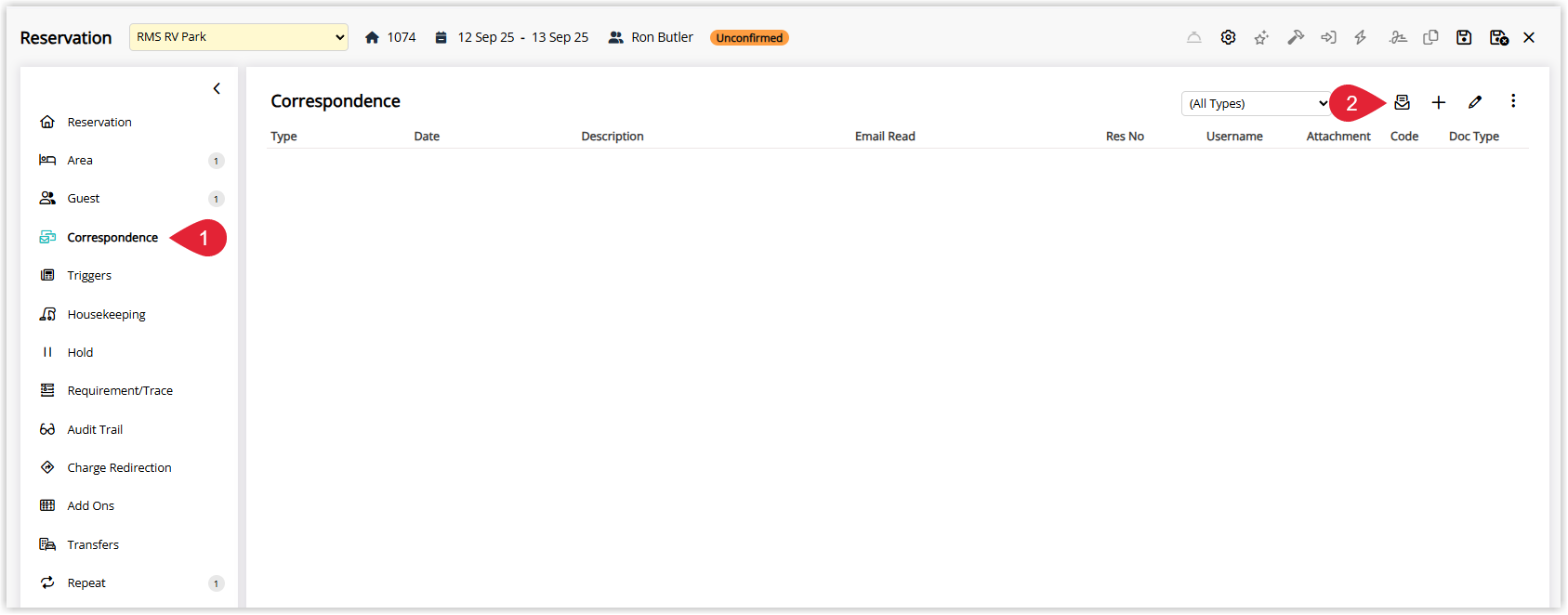Sort by the Doc Type column header
The width and height of the screenshot is (1568, 615).
(1474, 136)
